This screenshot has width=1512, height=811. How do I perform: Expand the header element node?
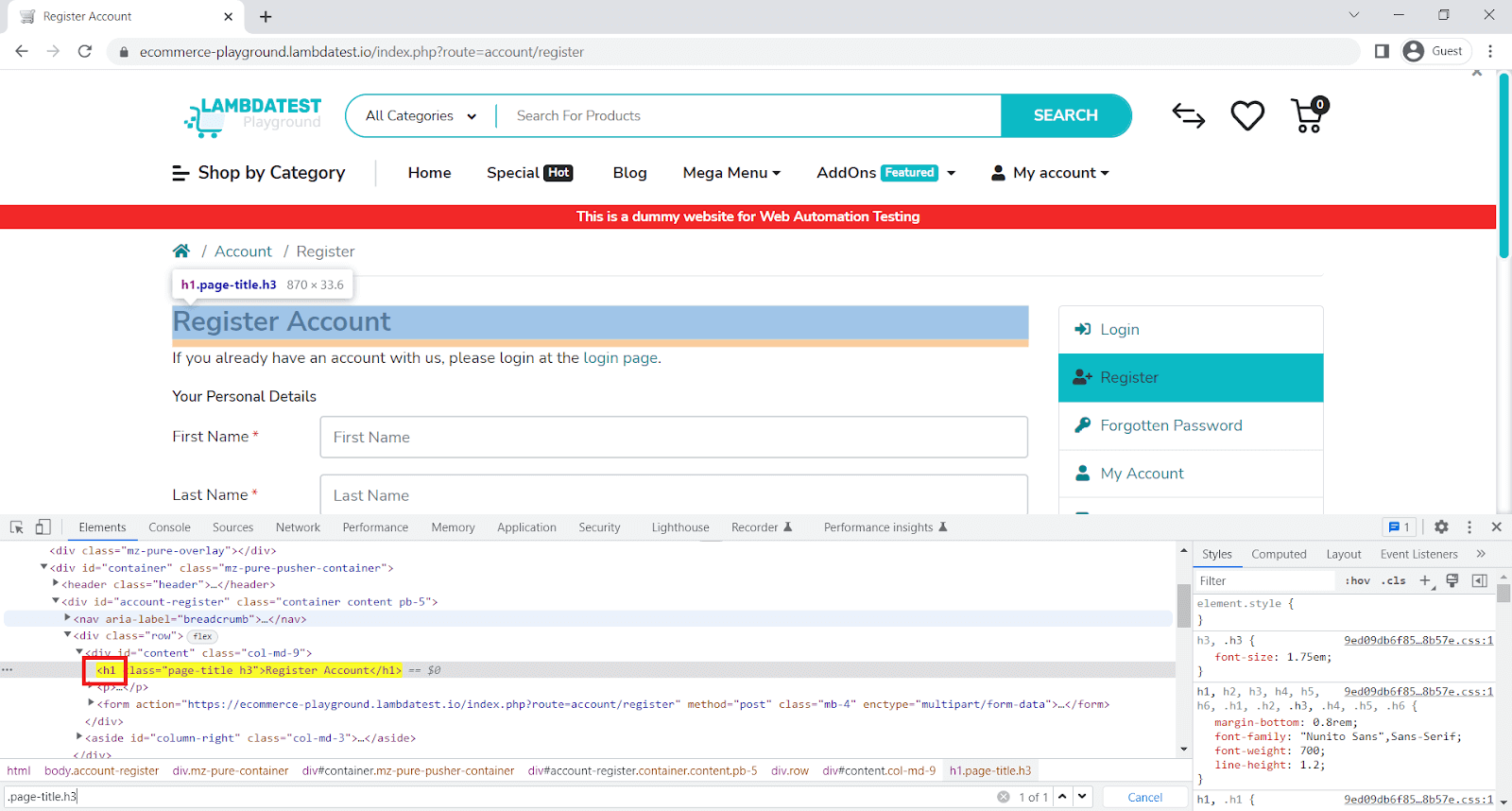[x=56, y=584]
